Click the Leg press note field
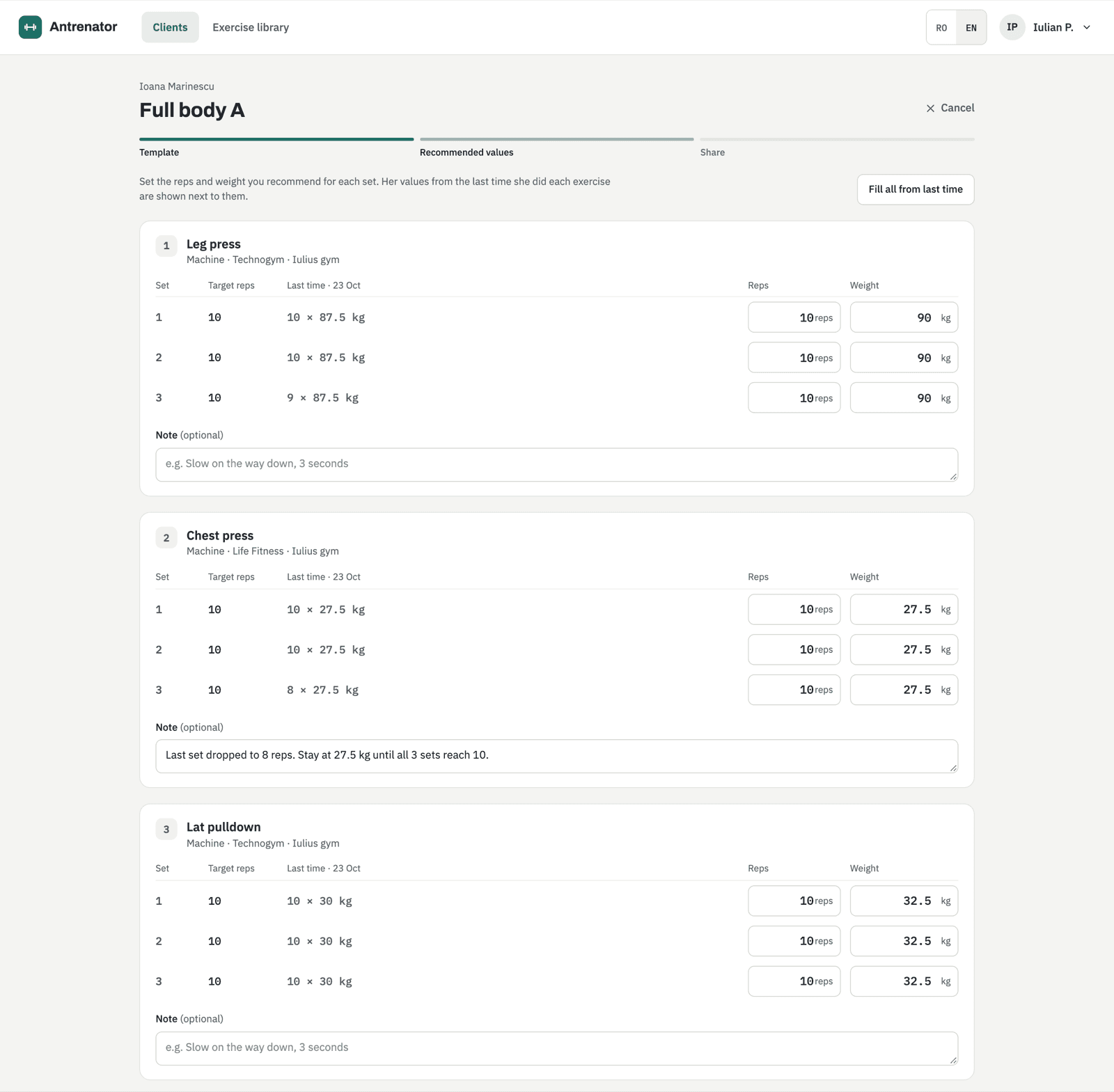Screen dimensions: 1114x1092 [556, 464]
